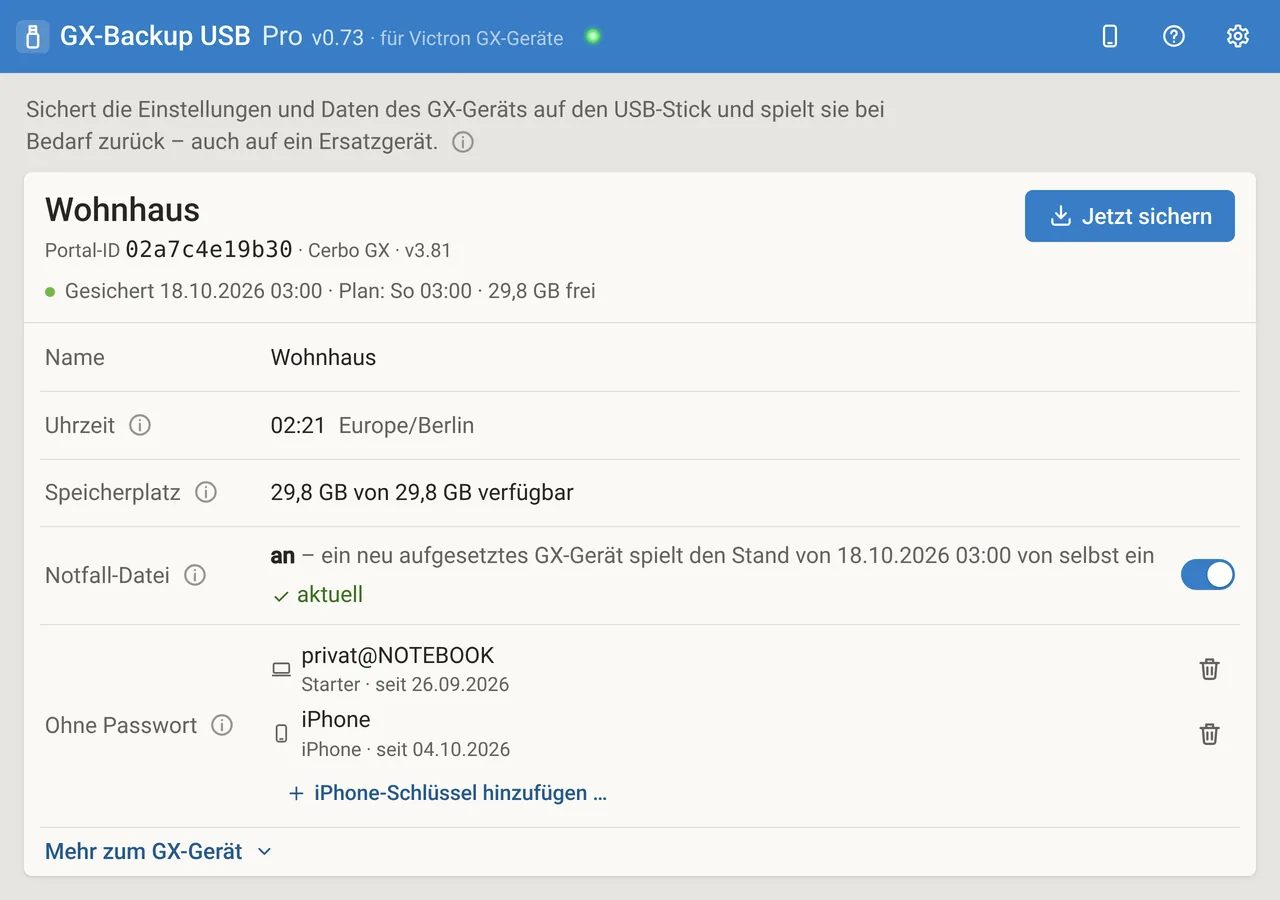Show info for Uhrzeit
This screenshot has height=900, width=1280.
pyautogui.click(x=140, y=425)
